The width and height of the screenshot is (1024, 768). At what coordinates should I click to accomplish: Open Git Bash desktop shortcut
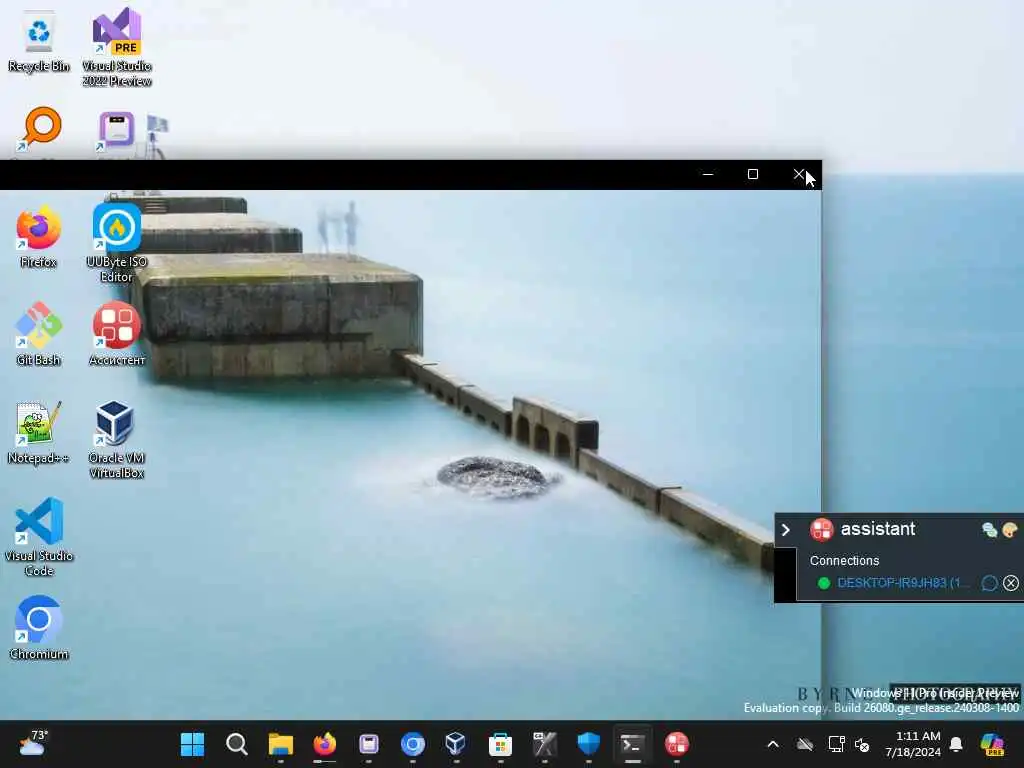[x=38, y=334]
